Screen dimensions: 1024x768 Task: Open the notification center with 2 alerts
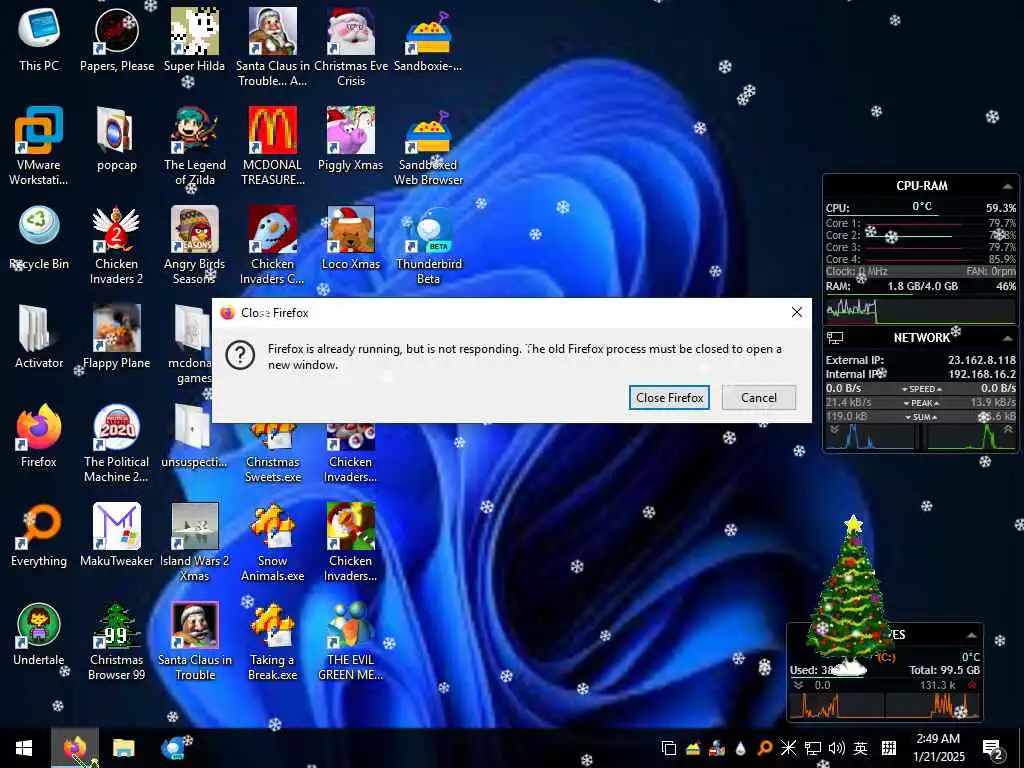[992, 749]
